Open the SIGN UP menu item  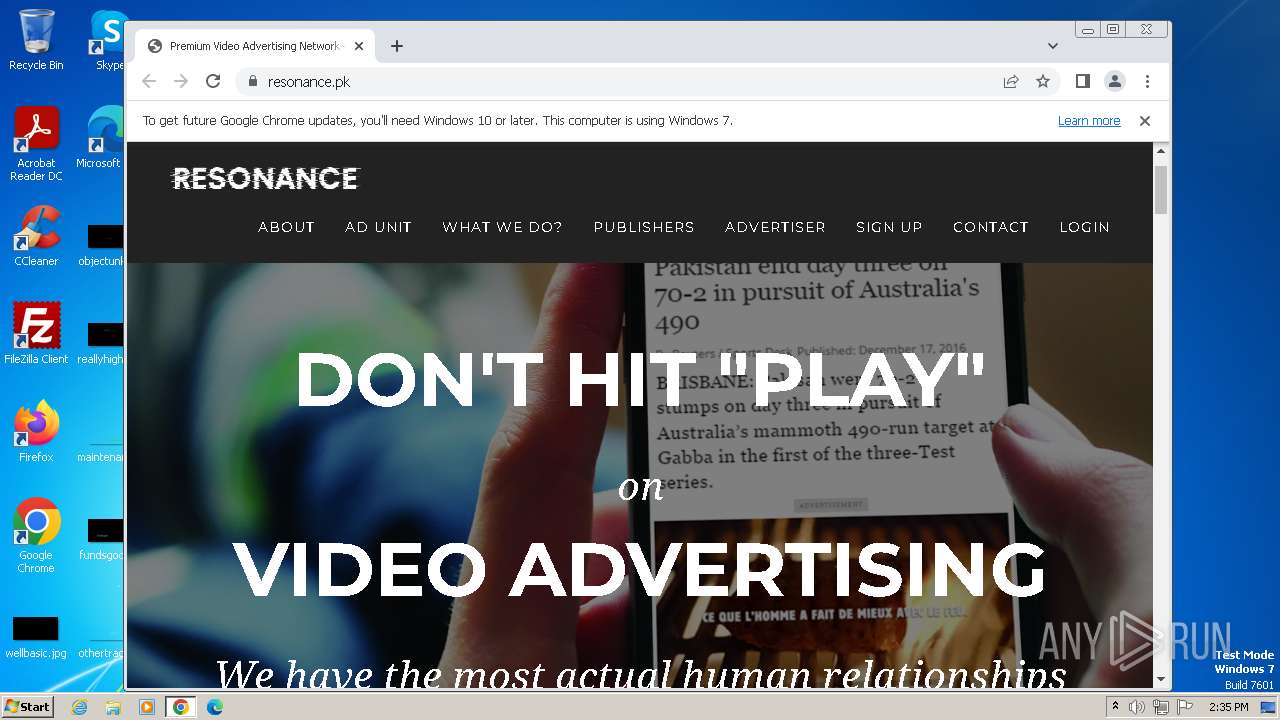click(889, 227)
